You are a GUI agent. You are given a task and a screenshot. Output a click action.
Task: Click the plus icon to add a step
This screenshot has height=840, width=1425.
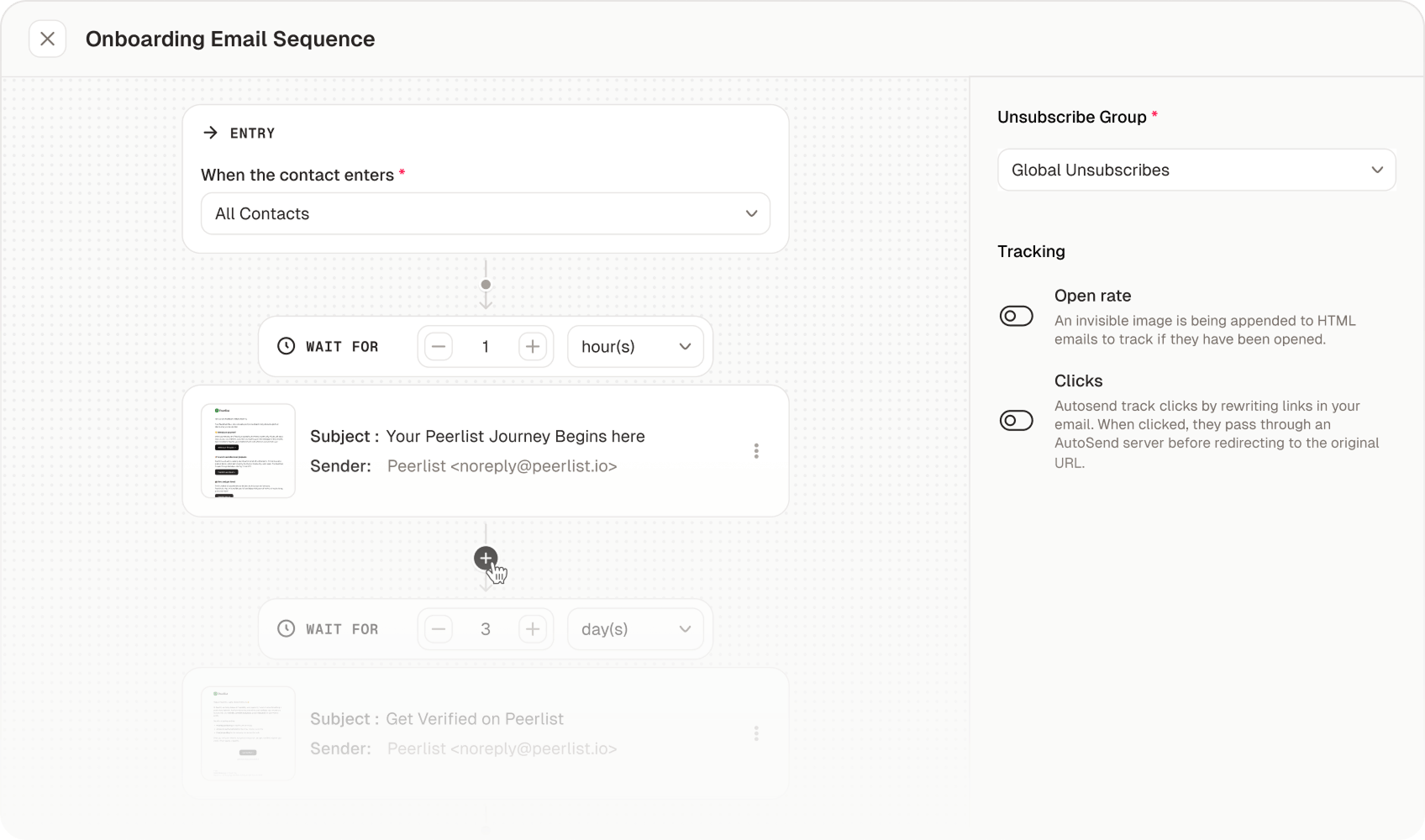tap(486, 558)
